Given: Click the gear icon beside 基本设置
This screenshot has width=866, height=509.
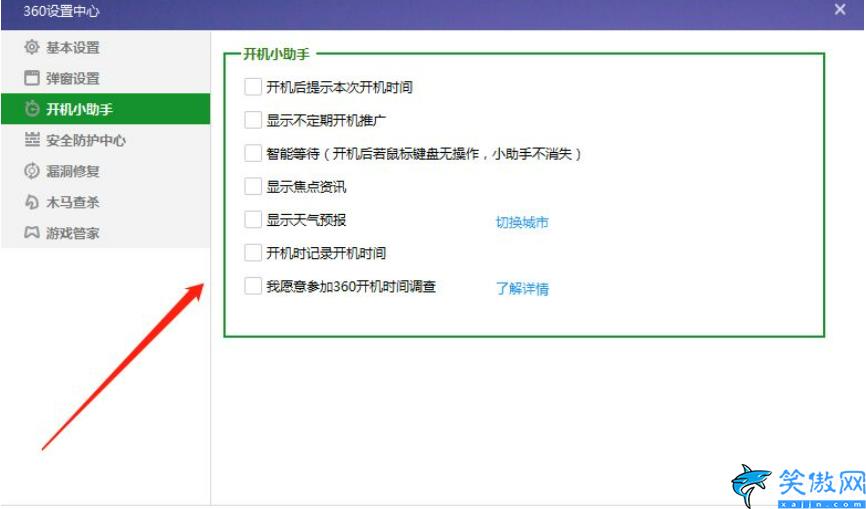Looking at the screenshot, I should (32, 47).
